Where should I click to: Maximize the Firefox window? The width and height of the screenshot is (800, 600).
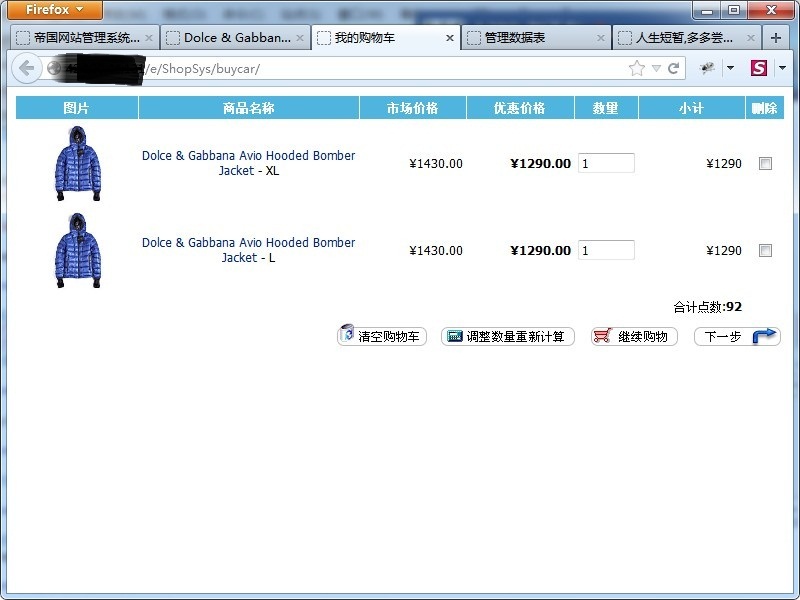[734, 10]
